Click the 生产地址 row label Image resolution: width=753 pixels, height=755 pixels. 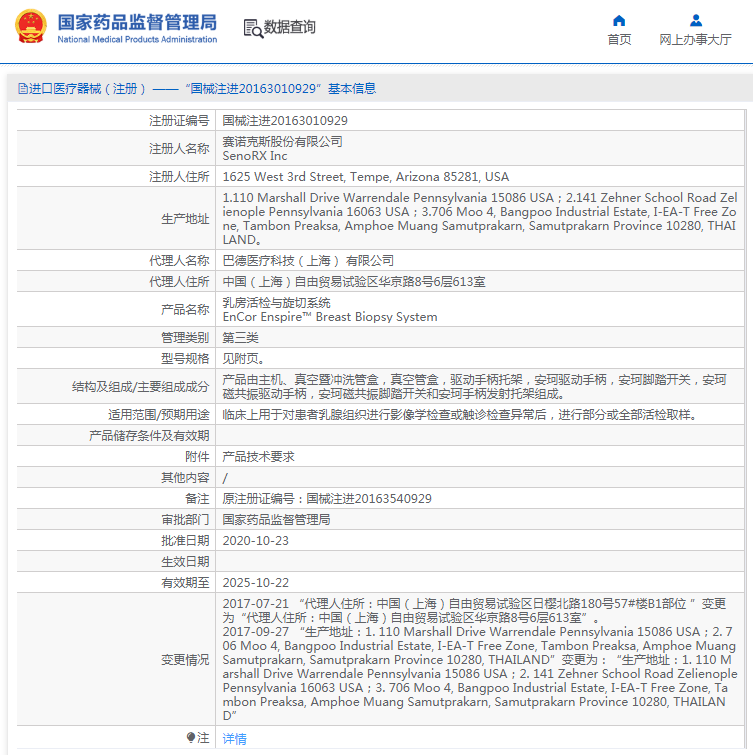point(185,219)
